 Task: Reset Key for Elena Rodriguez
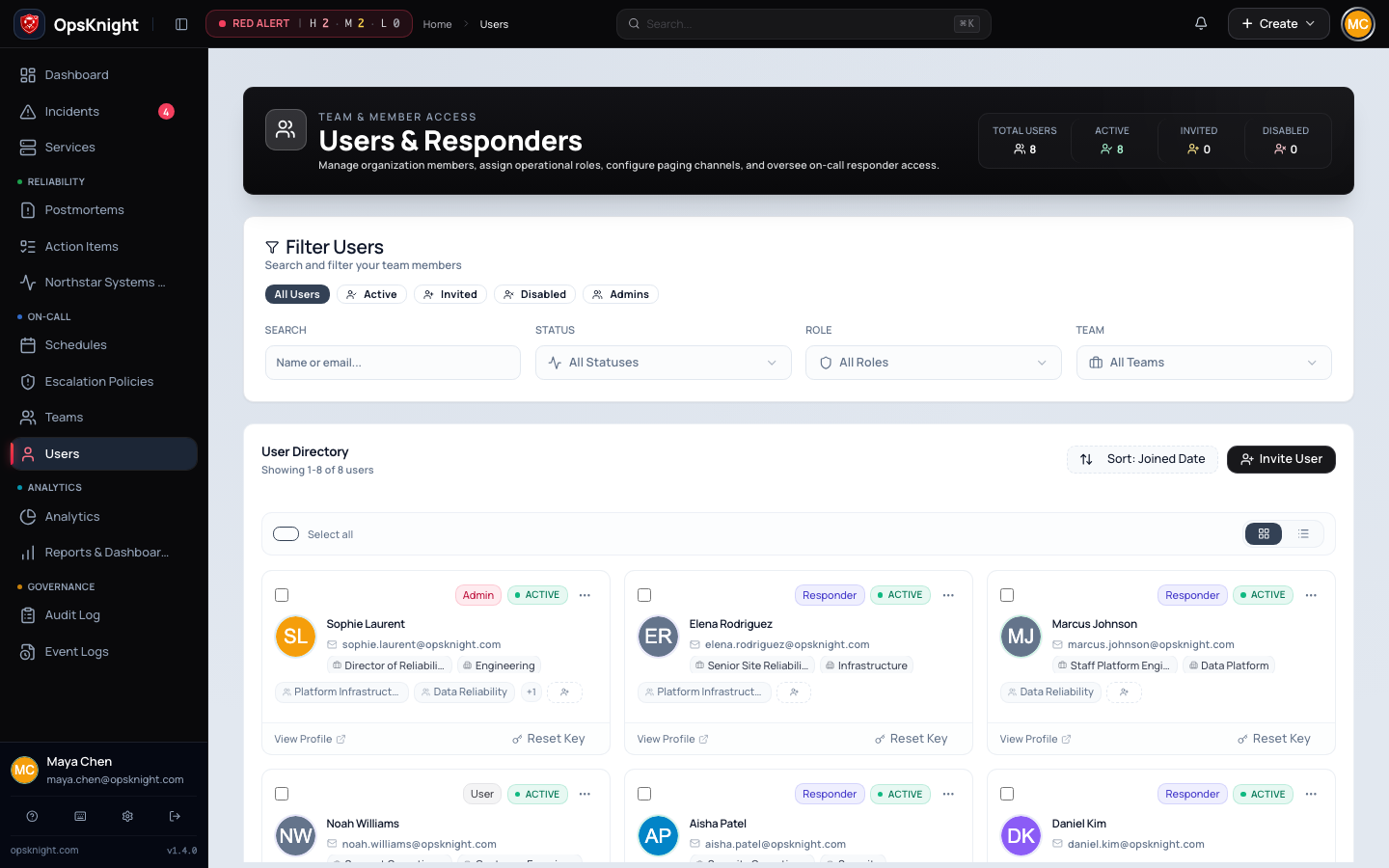coord(911,739)
